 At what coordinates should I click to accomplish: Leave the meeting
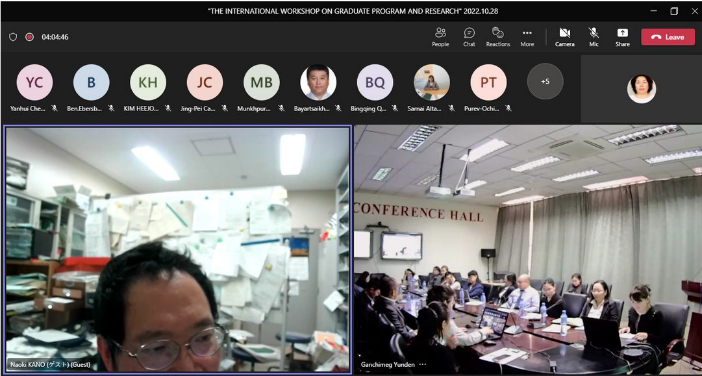[668, 37]
